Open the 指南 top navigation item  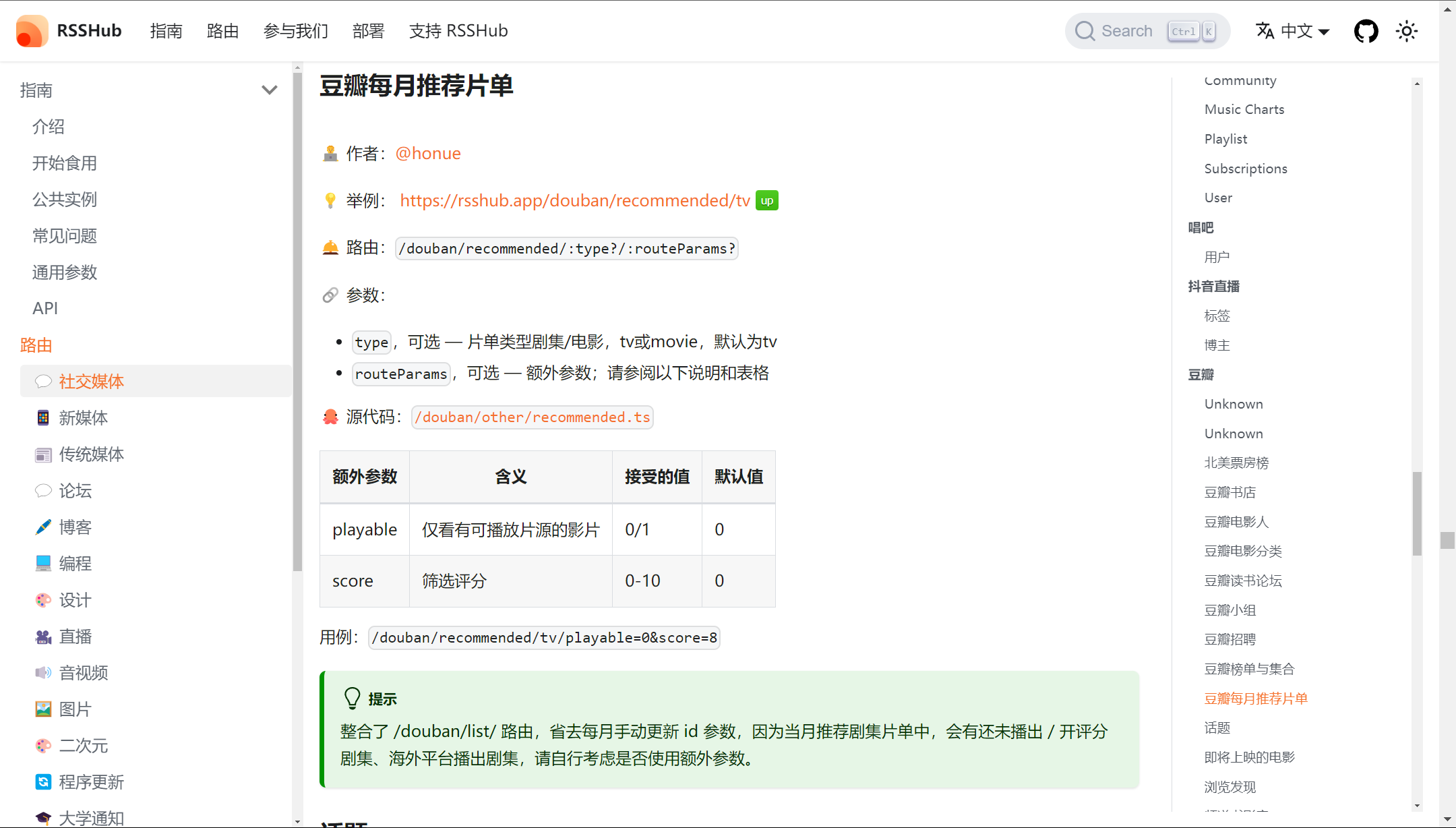coord(166,31)
